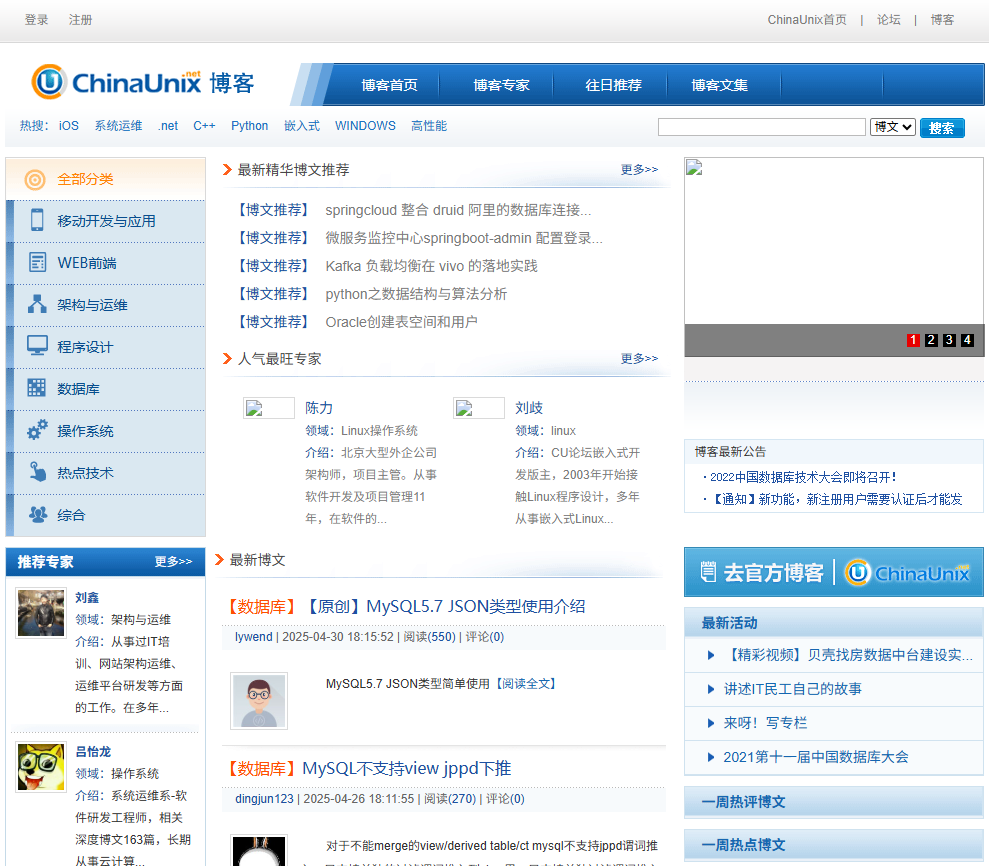This screenshot has height=866, width=989.
Task: Click the 嵌入式 hot search link
Action: click(301, 126)
